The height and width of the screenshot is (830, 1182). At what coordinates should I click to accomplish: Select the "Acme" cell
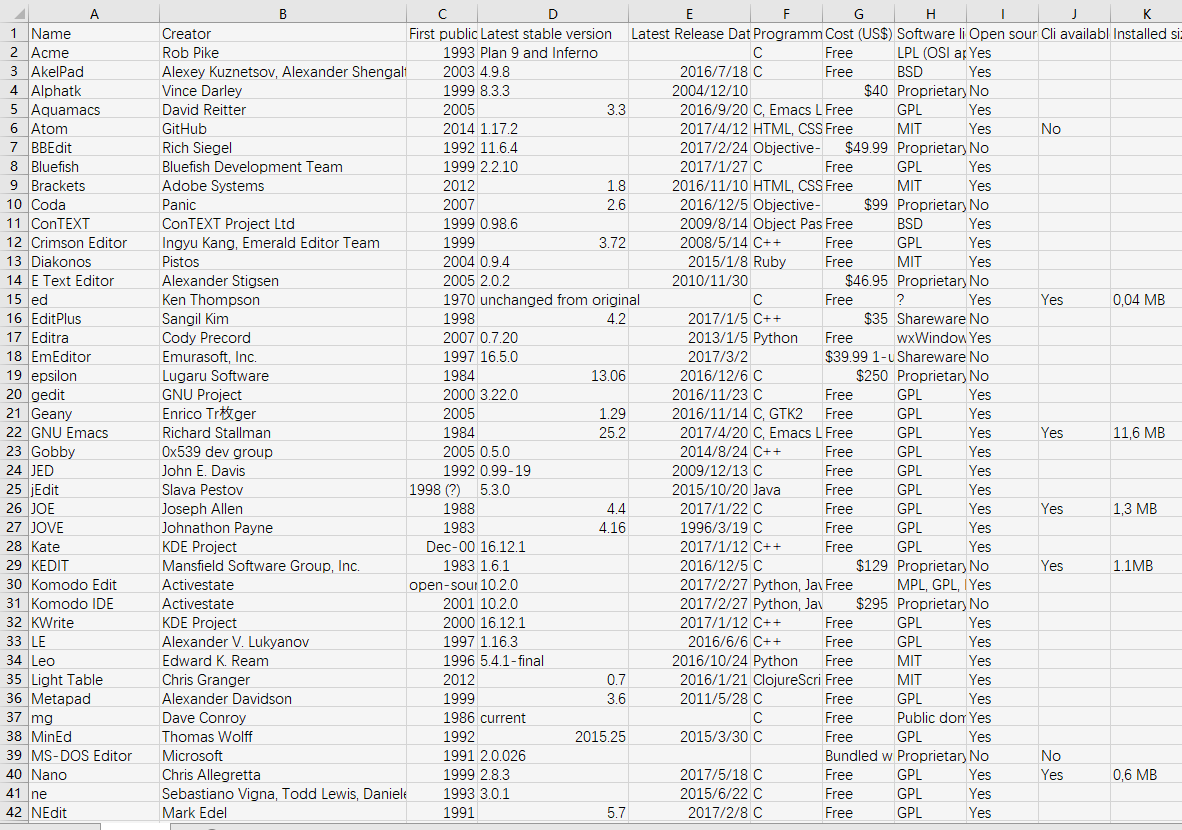coord(93,53)
